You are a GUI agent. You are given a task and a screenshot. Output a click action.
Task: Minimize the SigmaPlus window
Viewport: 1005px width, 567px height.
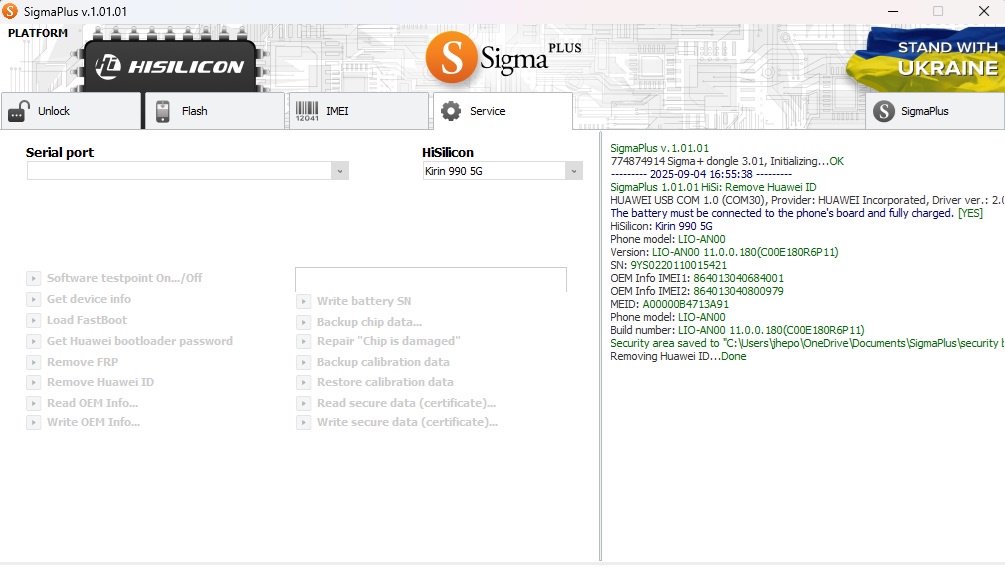(893, 12)
